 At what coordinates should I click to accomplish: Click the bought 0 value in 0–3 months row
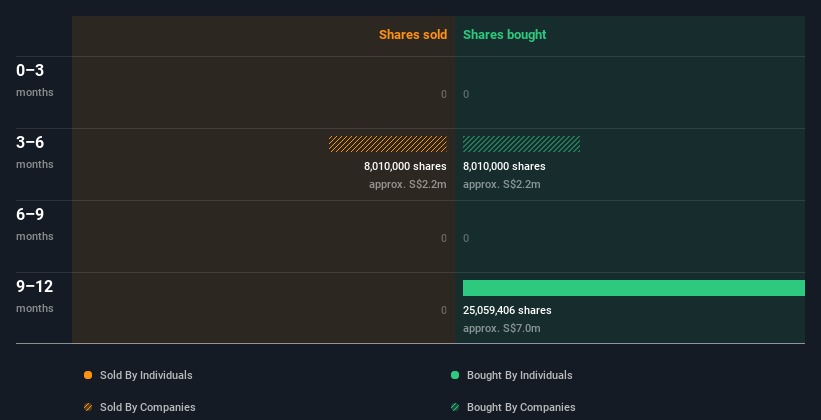point(466,94)
